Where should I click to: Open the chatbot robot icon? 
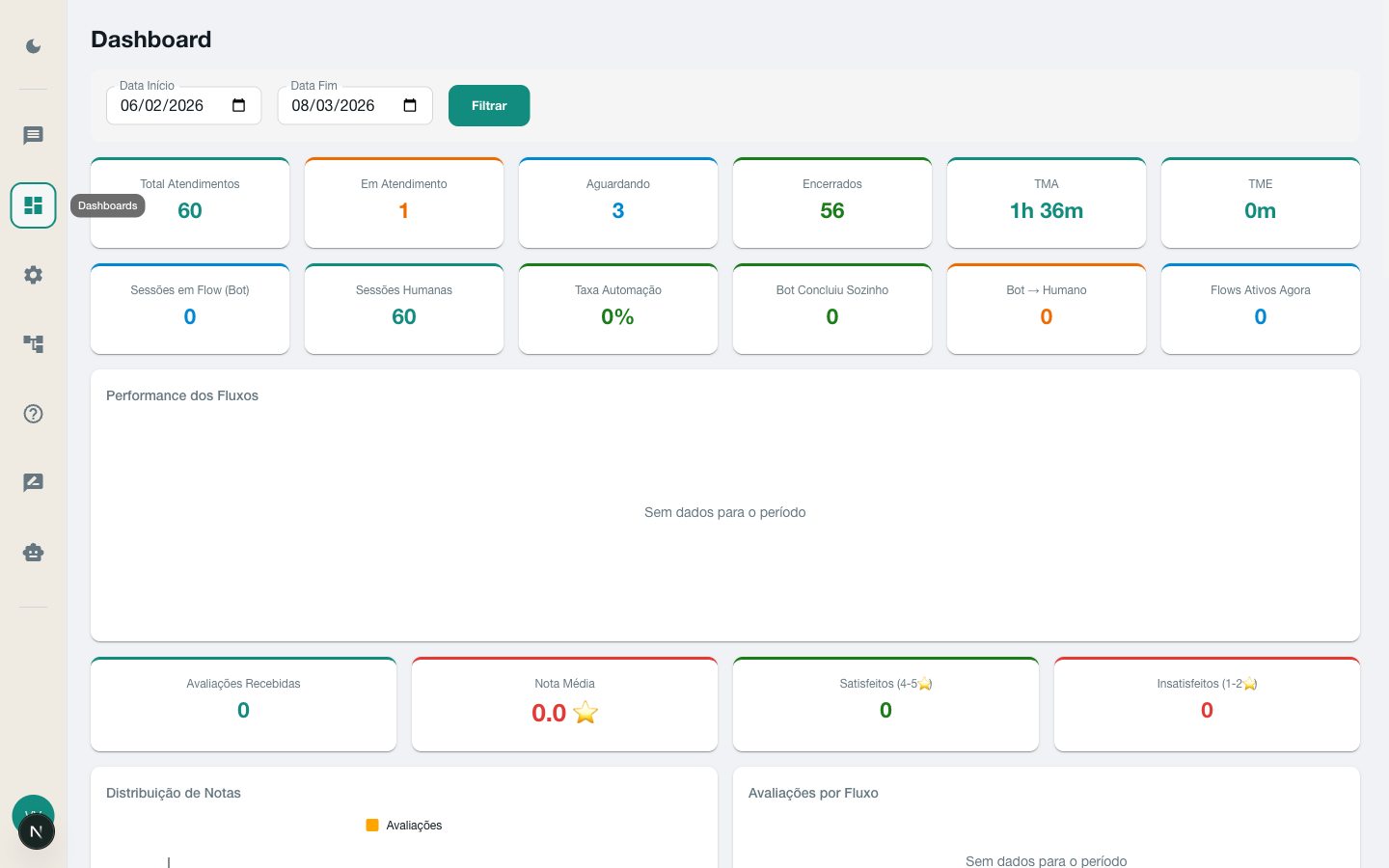(x=33, y=553)
